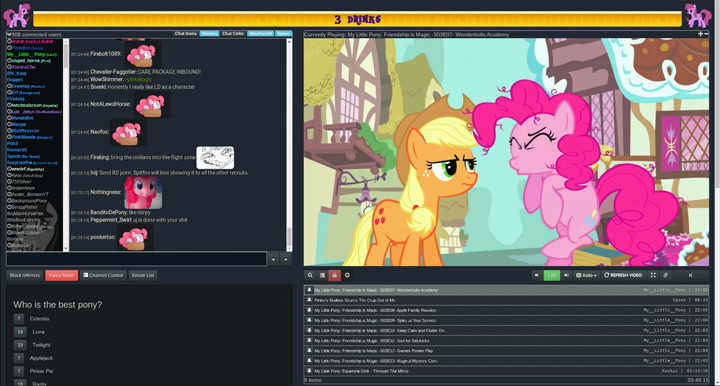Select user AuroraChu in the user list

pyautogui.click(x=23, y=67)
